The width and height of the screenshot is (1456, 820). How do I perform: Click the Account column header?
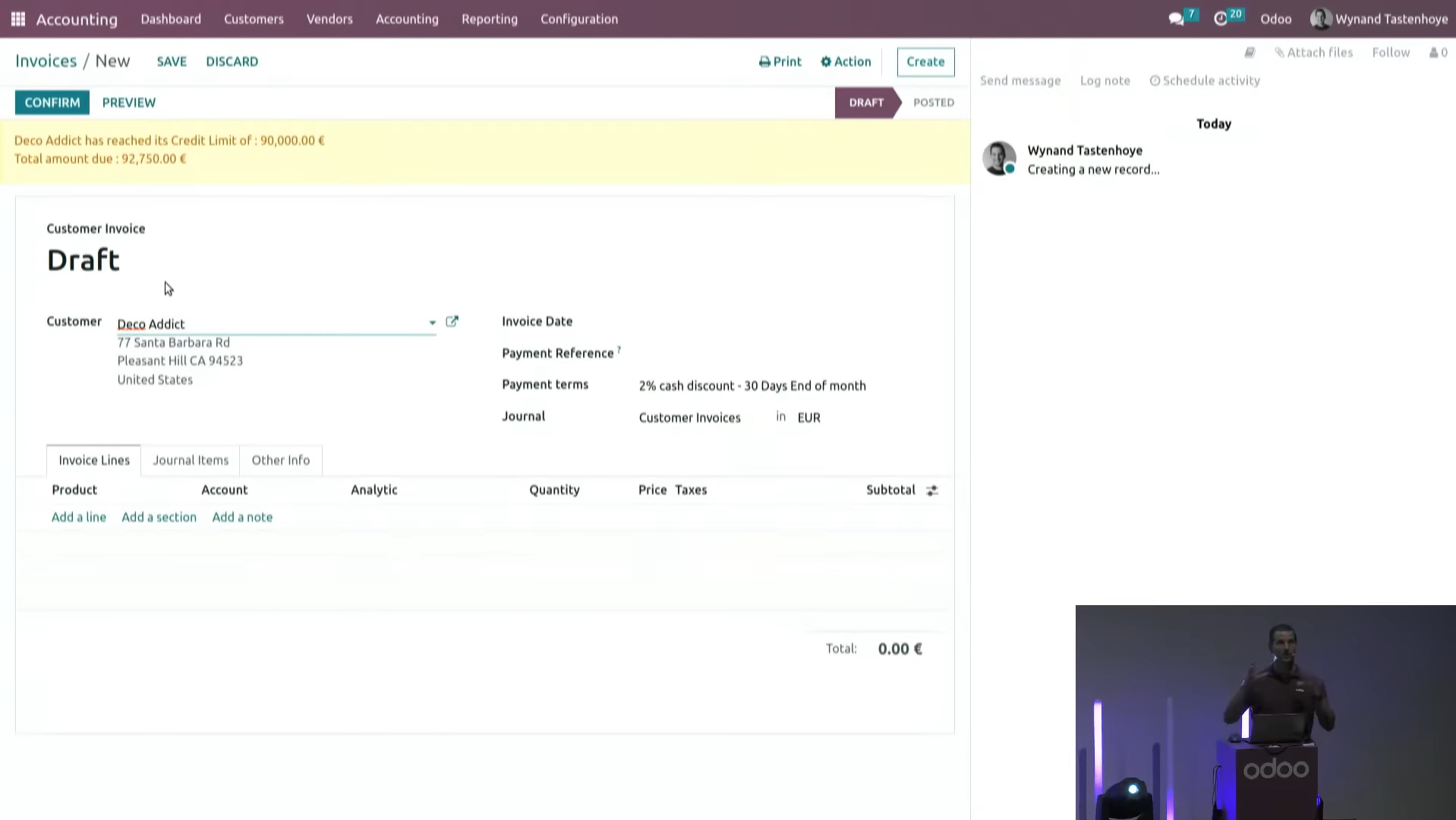click(224, 490)
